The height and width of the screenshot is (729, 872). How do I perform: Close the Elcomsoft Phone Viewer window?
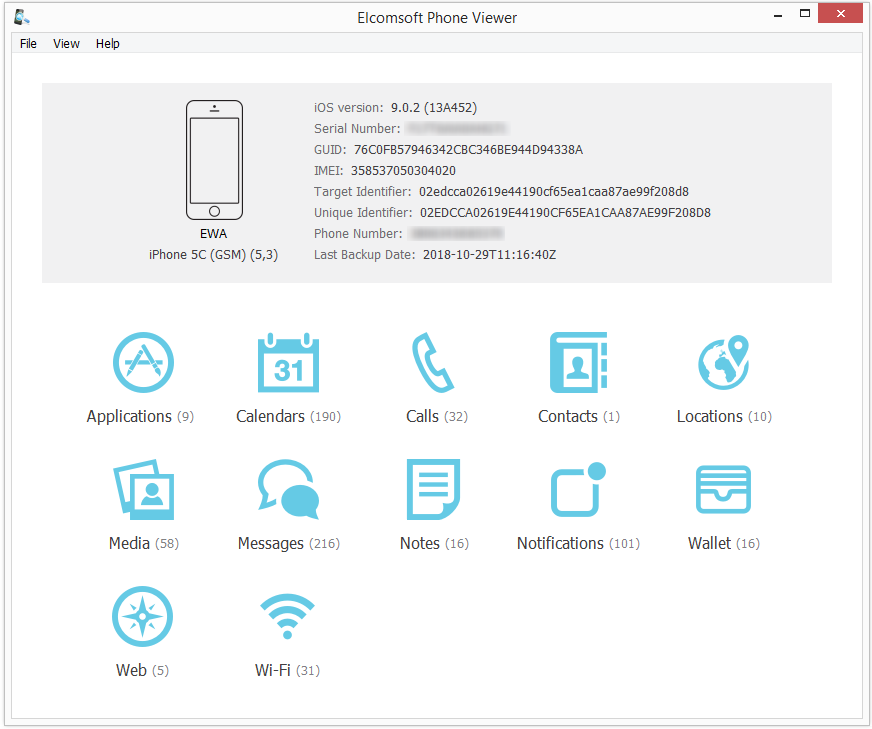point(840,13)
